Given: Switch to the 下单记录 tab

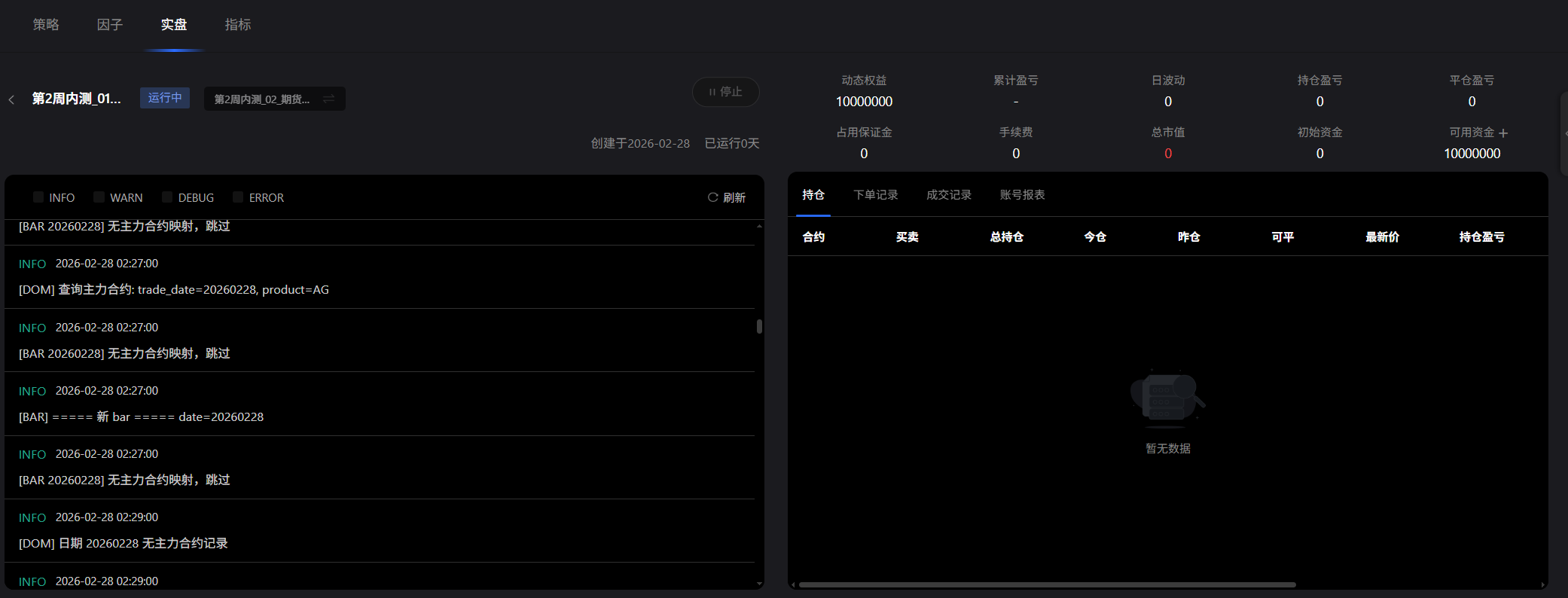Looking at the screenshot, I should click(x=876, y=195).
